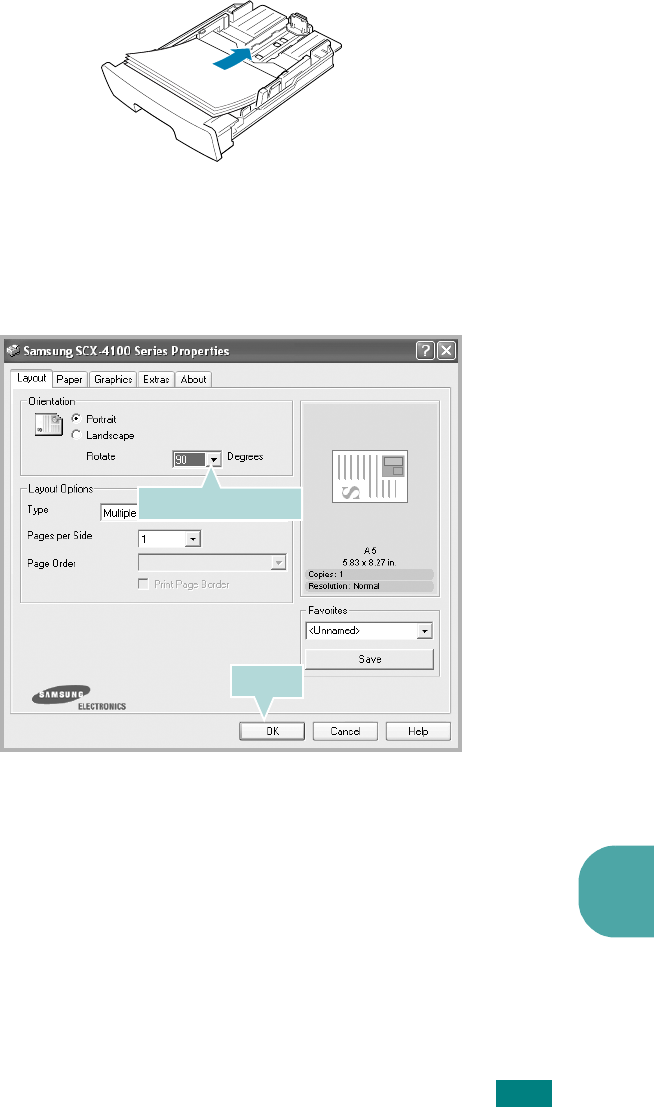Click the orientation preview icon
The width and height of the screenshot is (654, 1107).
(x=49, y=424)
